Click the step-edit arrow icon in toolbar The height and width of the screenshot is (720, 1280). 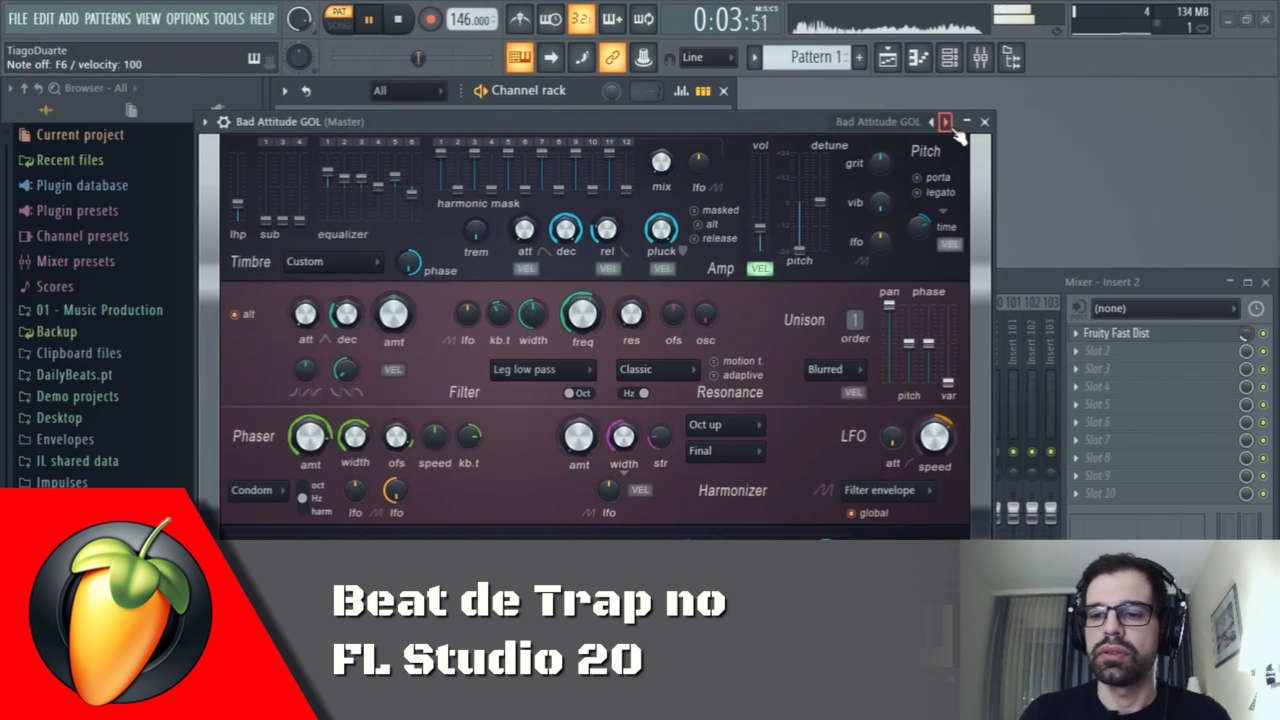tap(550, 58)
